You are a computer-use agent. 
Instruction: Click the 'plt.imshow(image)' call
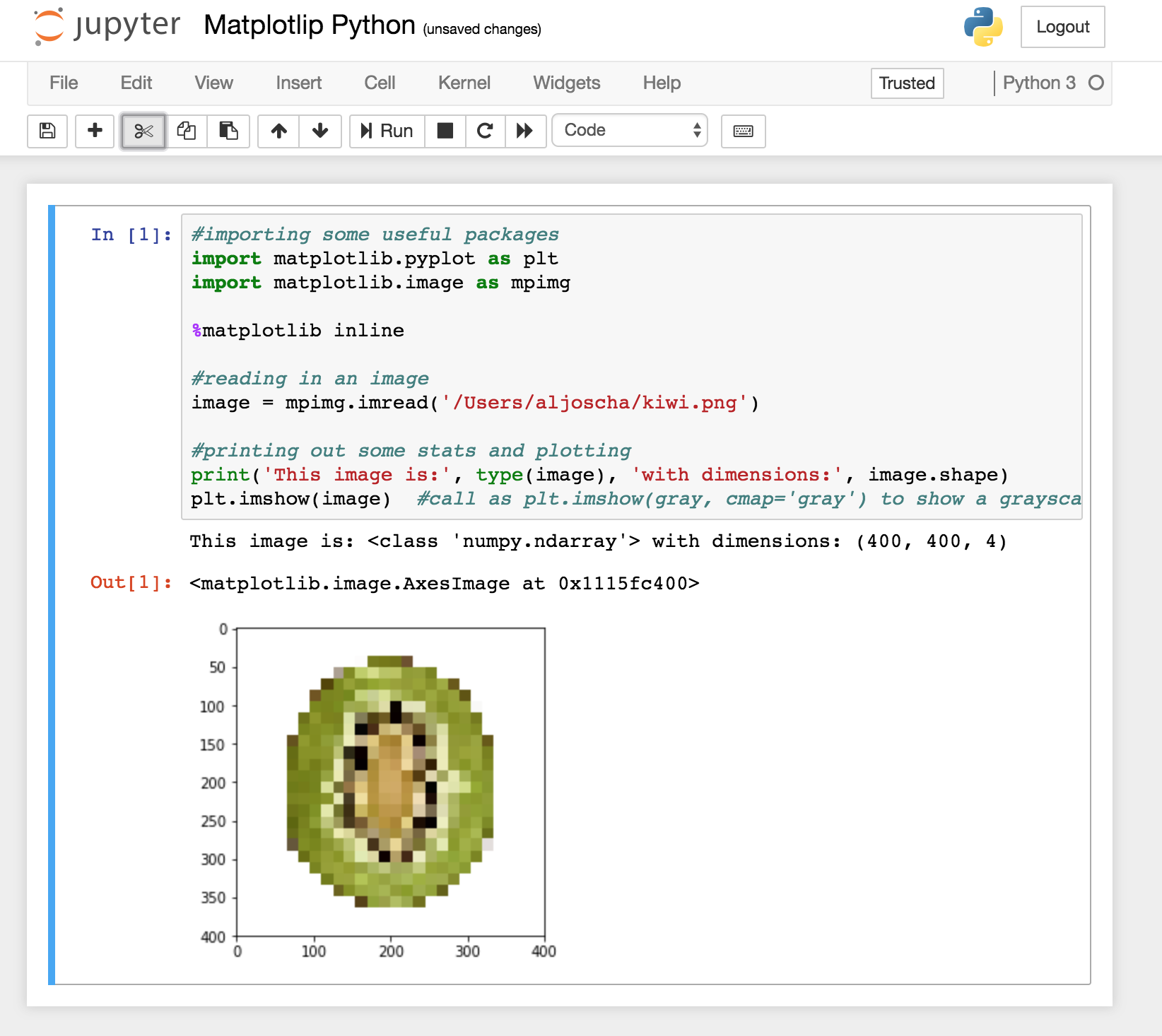tap(290, 499)
